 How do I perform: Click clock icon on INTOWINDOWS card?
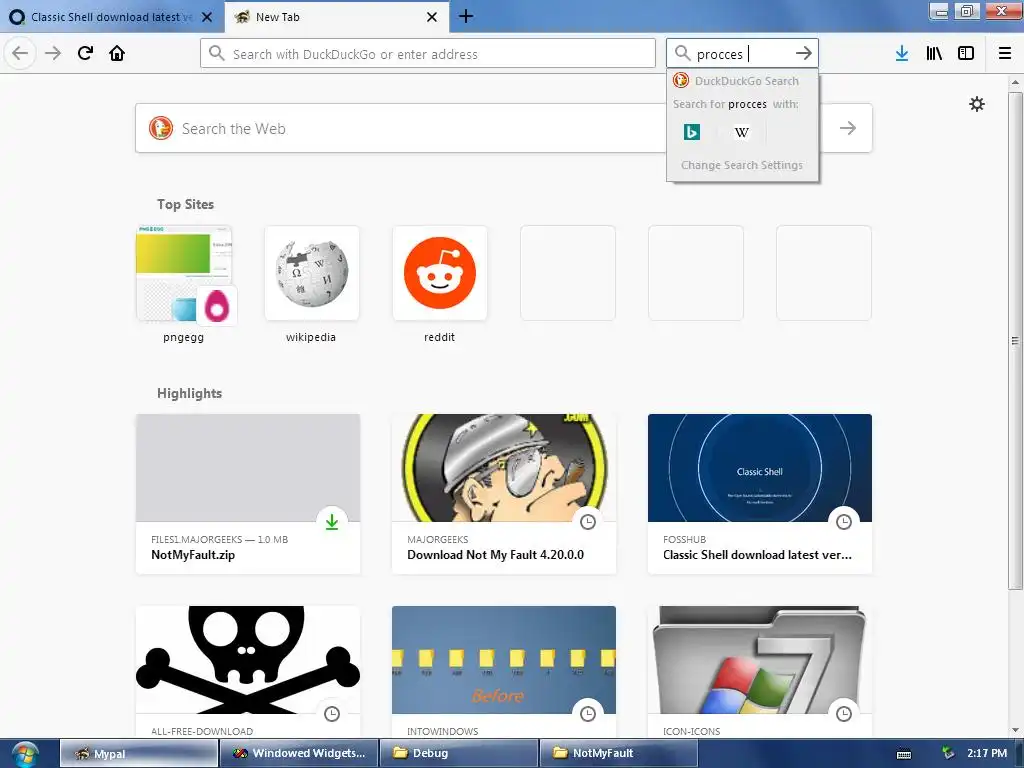(x=588, y=714)
